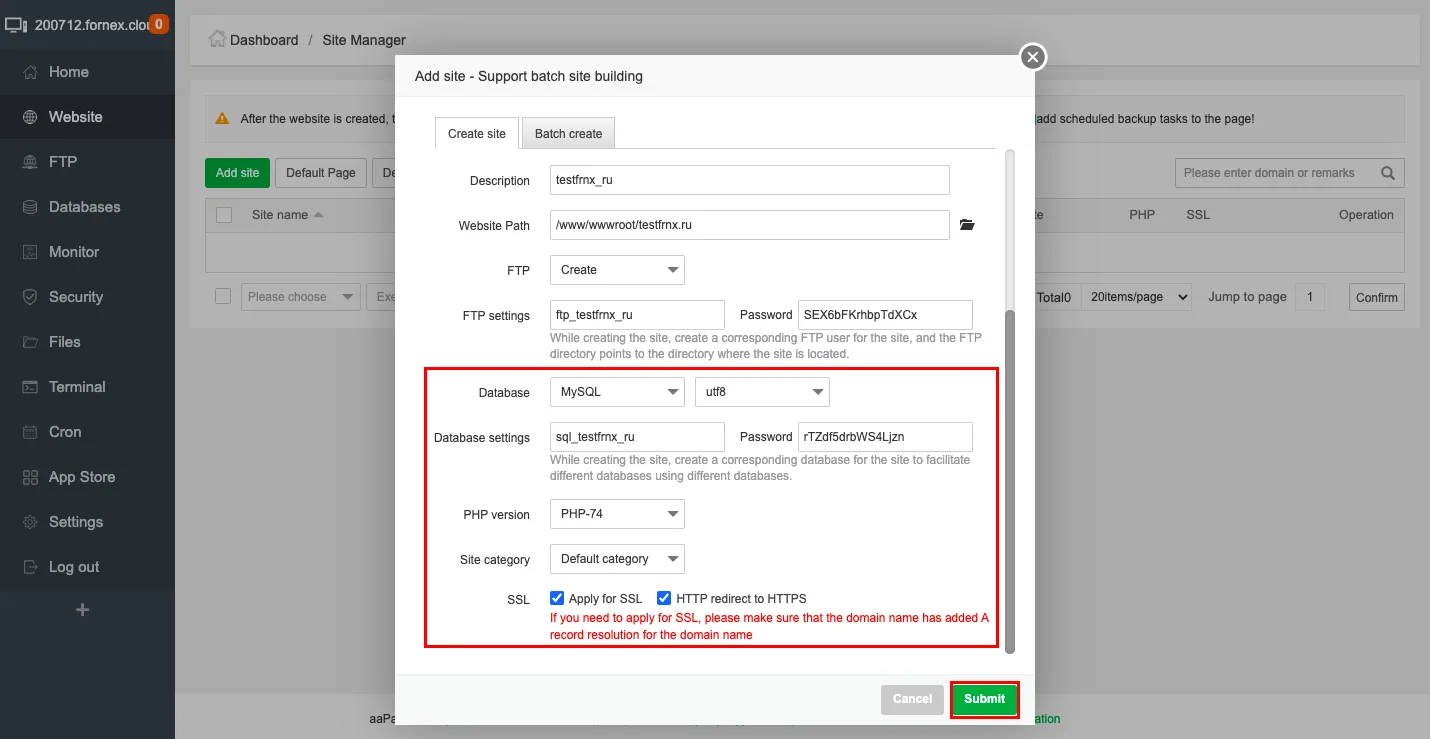
Task: Click the Databases sidebar icon
Action: [x=30, y=207]
